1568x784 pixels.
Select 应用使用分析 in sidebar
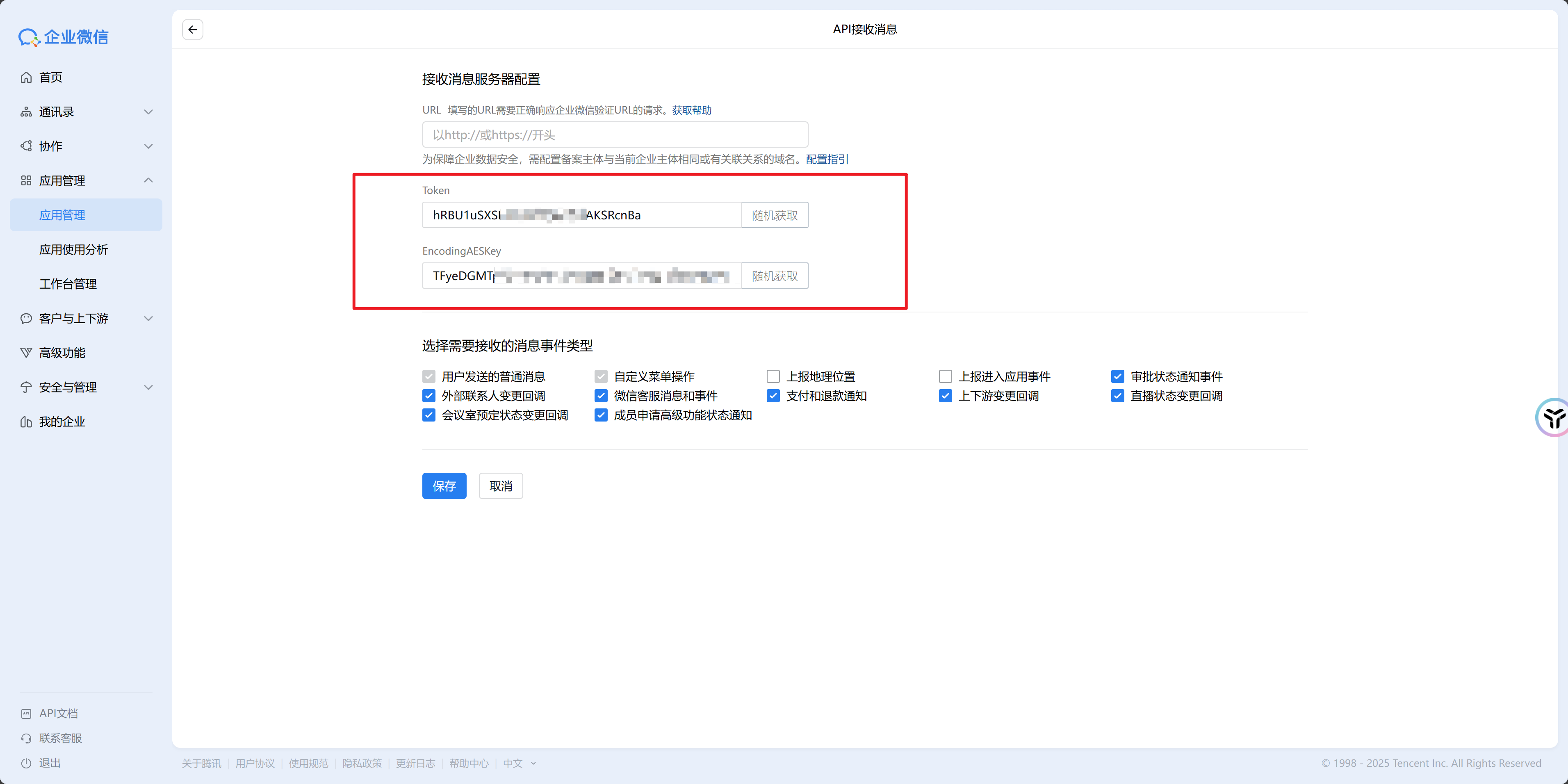74,250
